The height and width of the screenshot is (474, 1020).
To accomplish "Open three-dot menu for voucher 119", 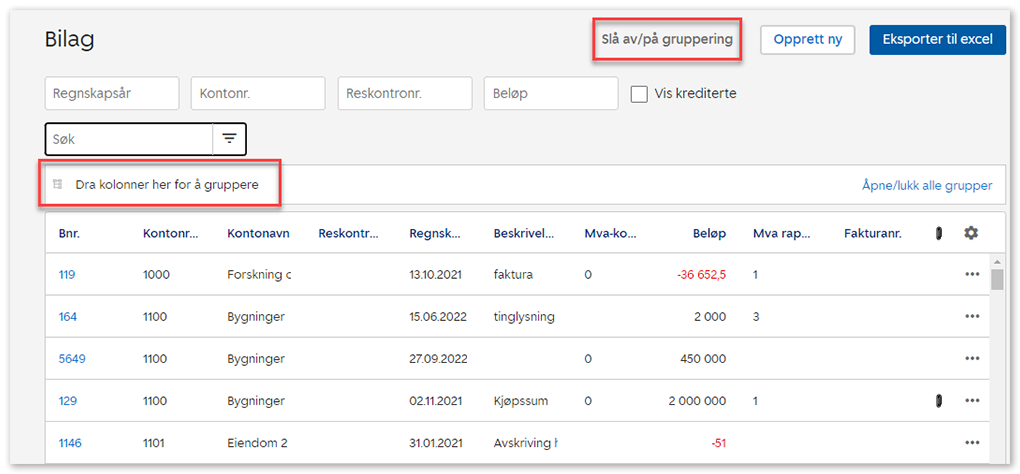I will [x=972, y=275].
